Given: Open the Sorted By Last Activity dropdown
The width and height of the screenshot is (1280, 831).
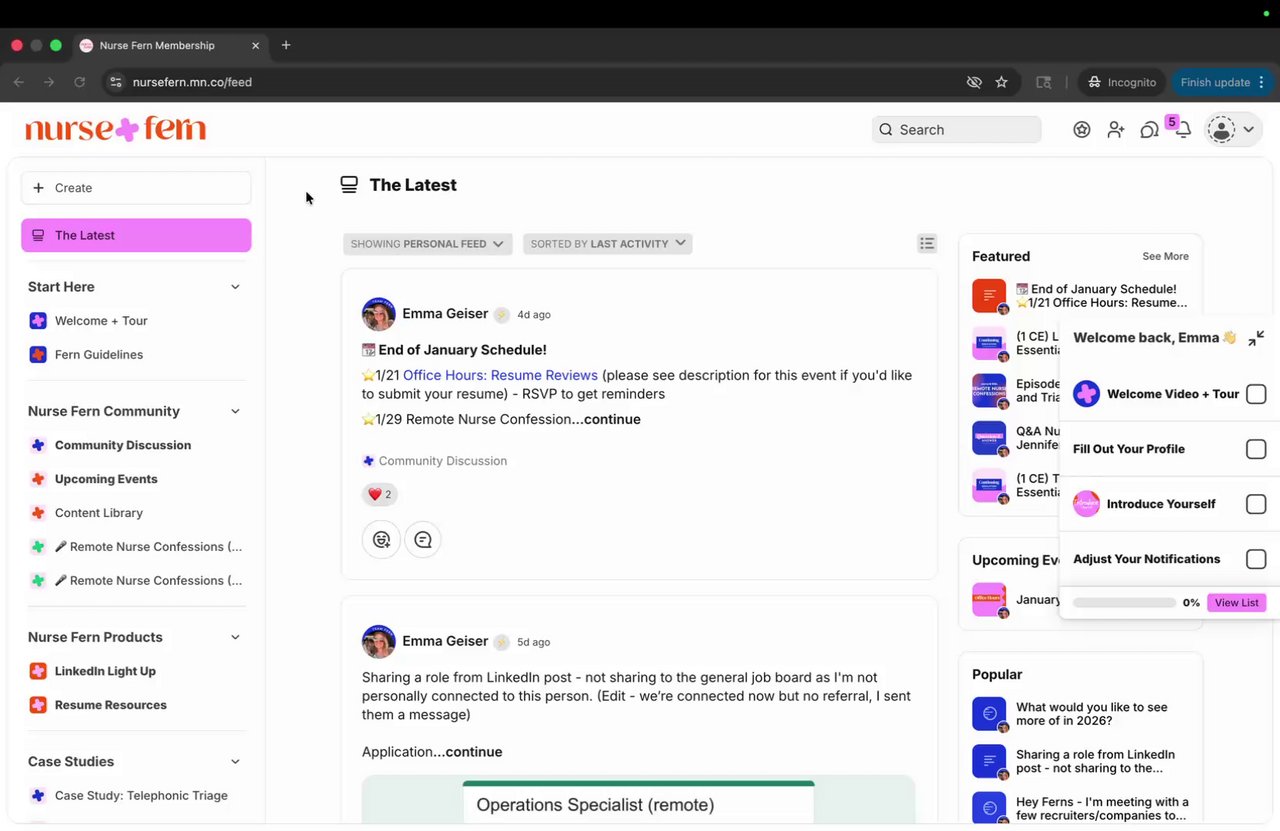Looking at the screenshot, I should 608,244.
